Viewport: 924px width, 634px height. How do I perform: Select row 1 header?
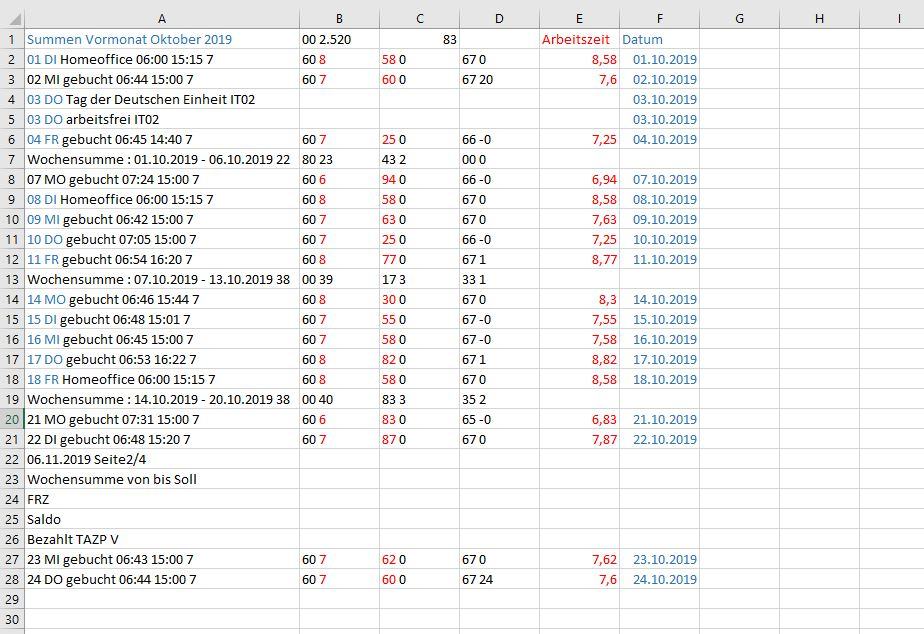coord(12,39)
